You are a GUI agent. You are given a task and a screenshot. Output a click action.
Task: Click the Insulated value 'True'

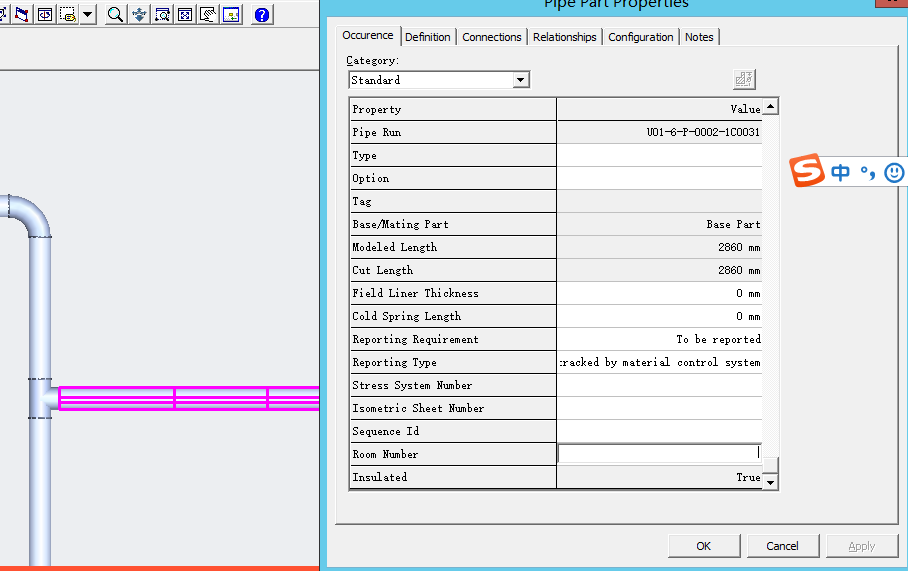coord(659,477)
